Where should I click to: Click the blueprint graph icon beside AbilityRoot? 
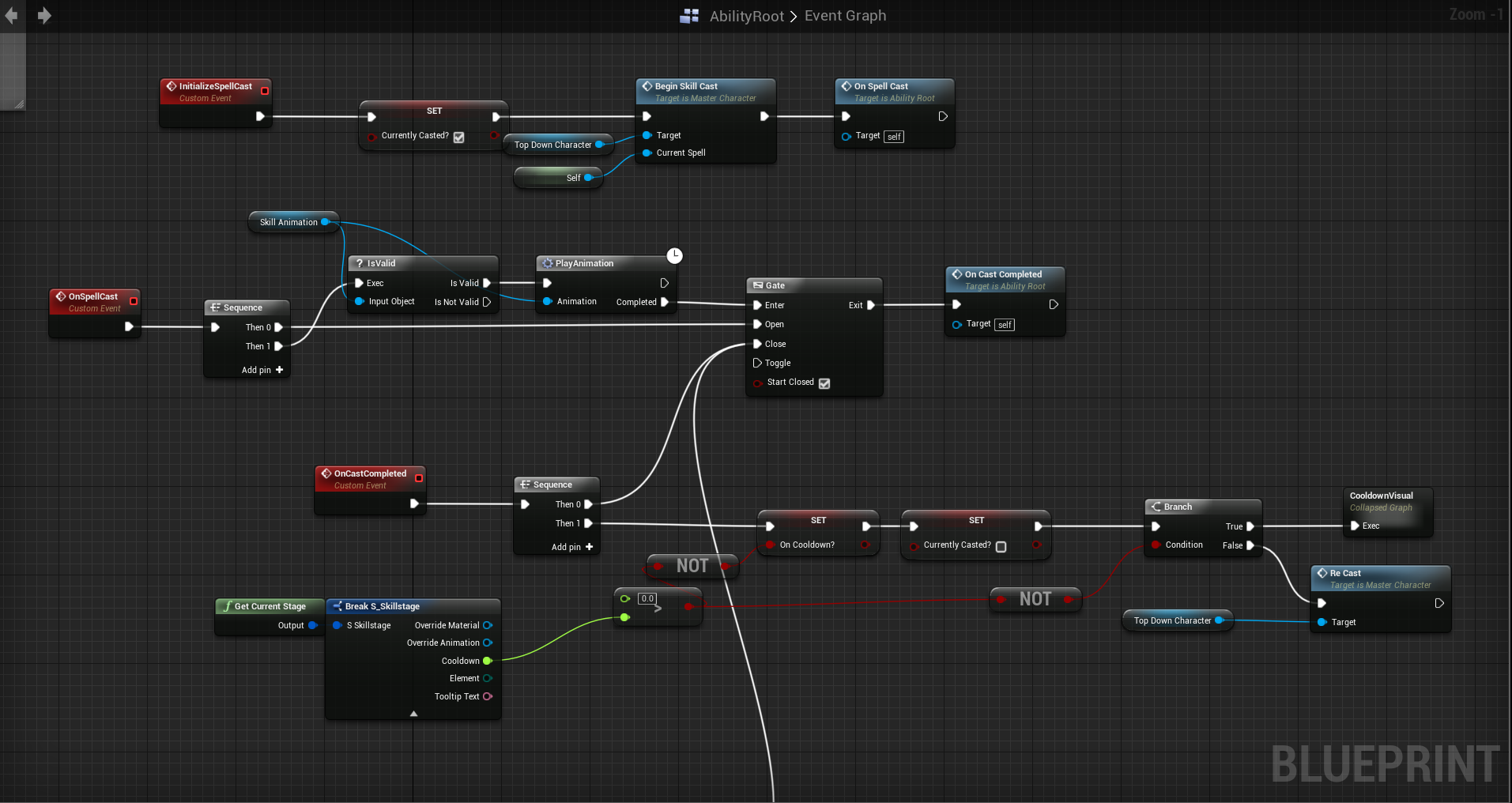tap(689, 16)
